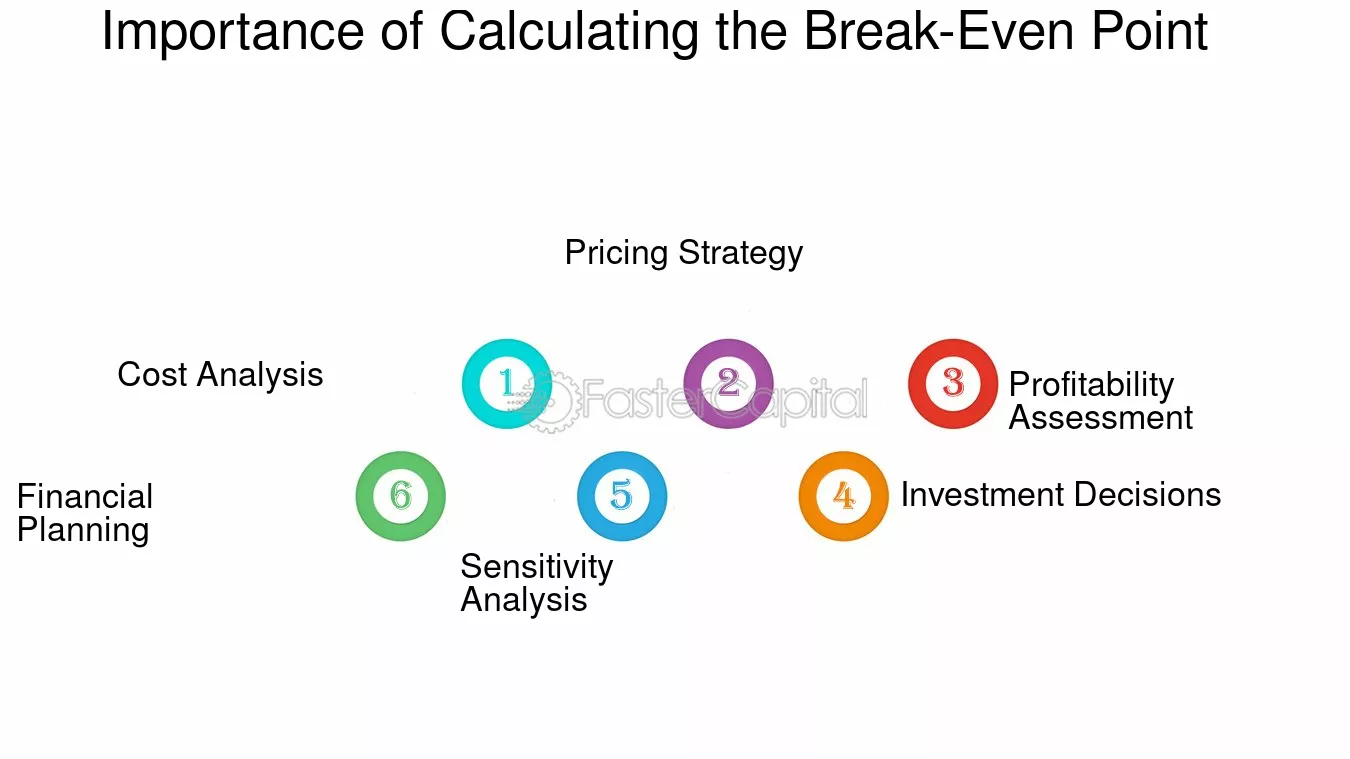Click the word Importance in the title
The image size is (1350, 759).
point(233,32)
